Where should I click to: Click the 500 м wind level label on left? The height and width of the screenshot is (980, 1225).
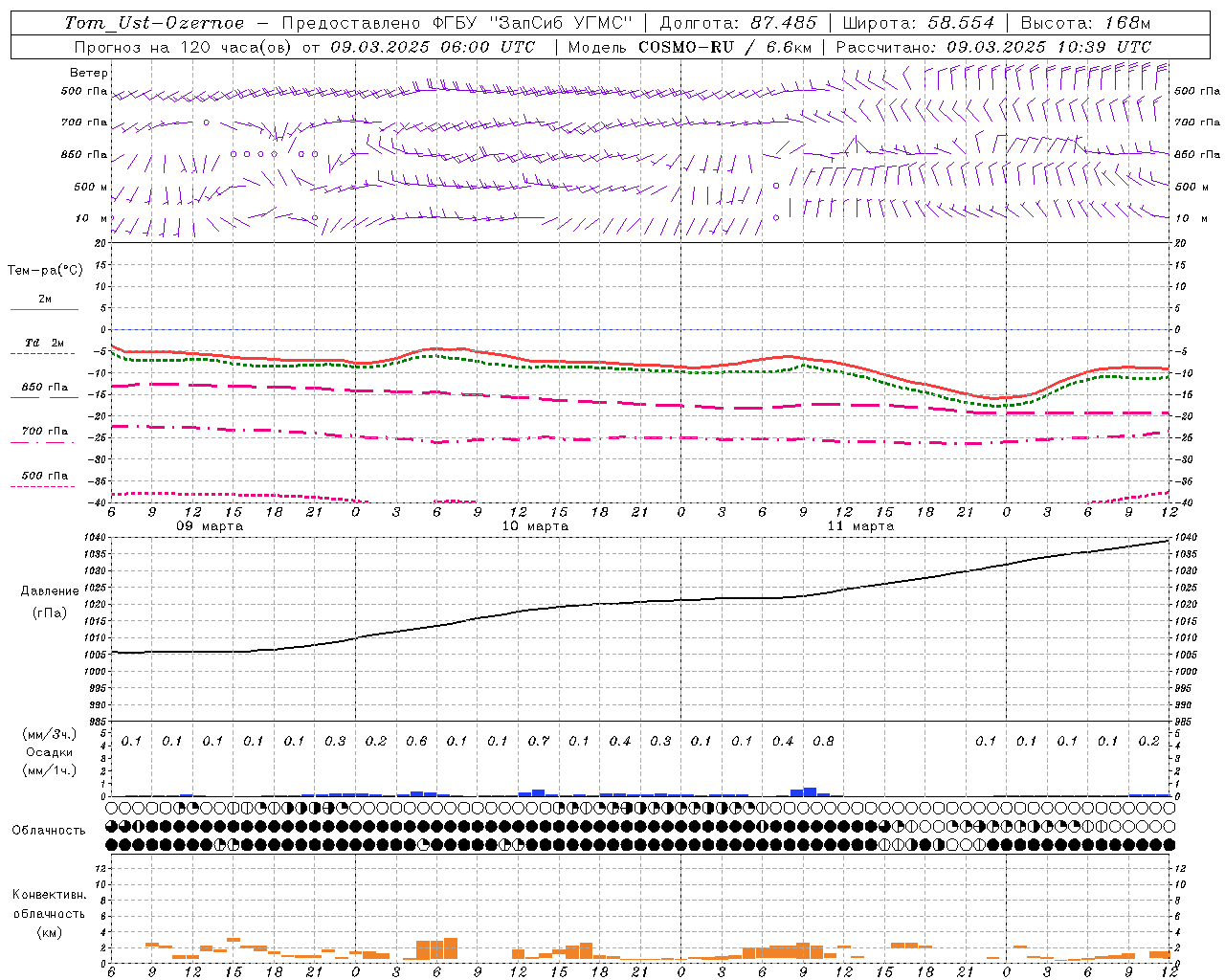[91, 187]
